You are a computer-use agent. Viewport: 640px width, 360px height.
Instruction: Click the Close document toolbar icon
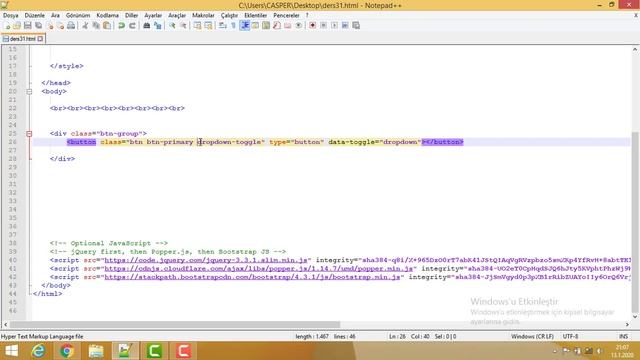50,26
